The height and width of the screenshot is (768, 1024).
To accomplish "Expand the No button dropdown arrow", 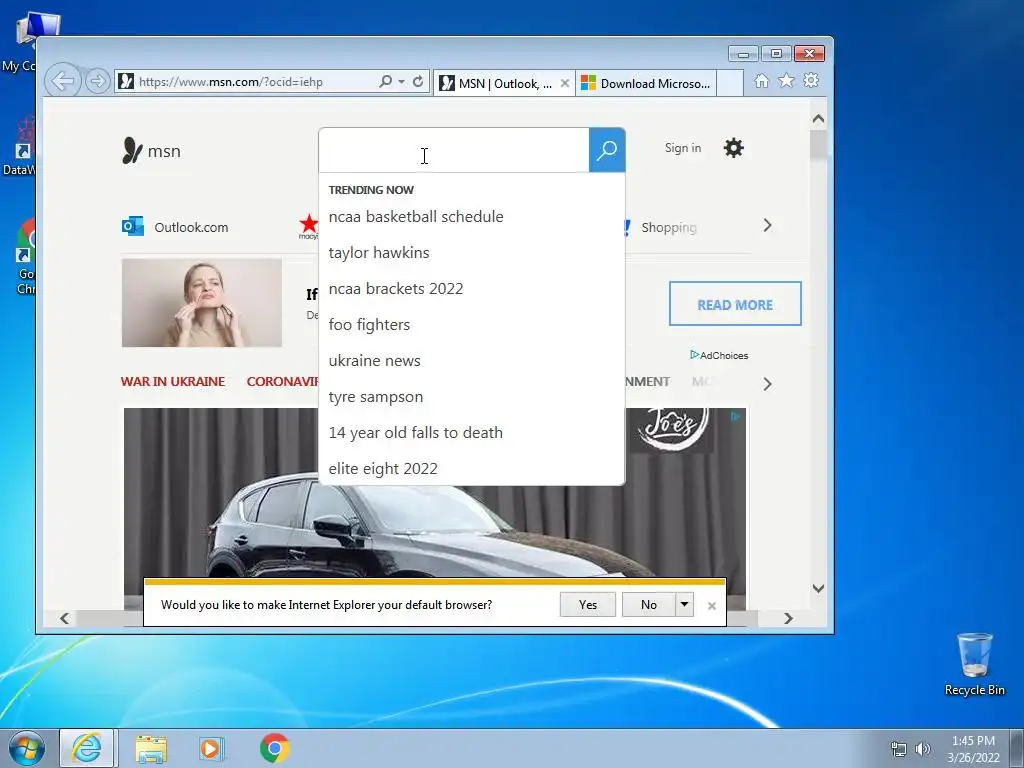I will [x=684, y=605].
